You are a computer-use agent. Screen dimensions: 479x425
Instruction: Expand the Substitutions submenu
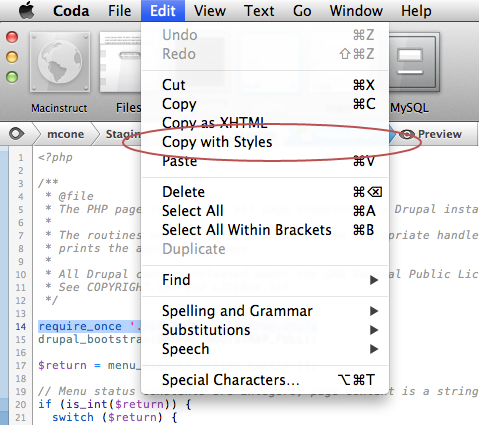tap(265, 330)
